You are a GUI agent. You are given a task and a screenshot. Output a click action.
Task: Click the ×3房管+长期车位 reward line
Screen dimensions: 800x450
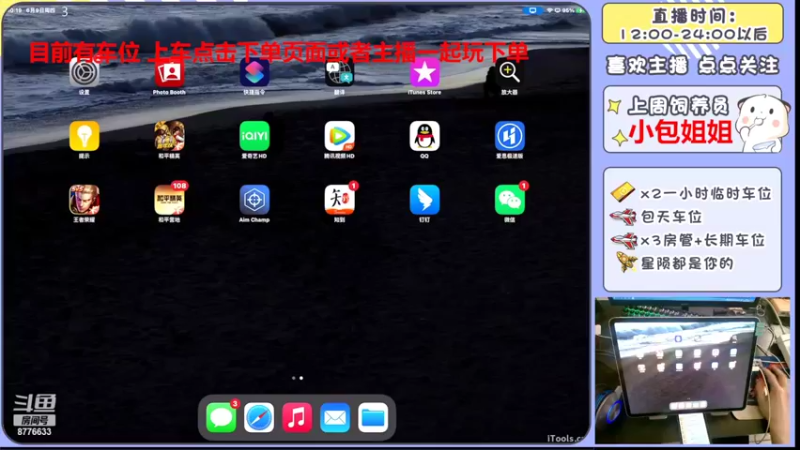688,240
